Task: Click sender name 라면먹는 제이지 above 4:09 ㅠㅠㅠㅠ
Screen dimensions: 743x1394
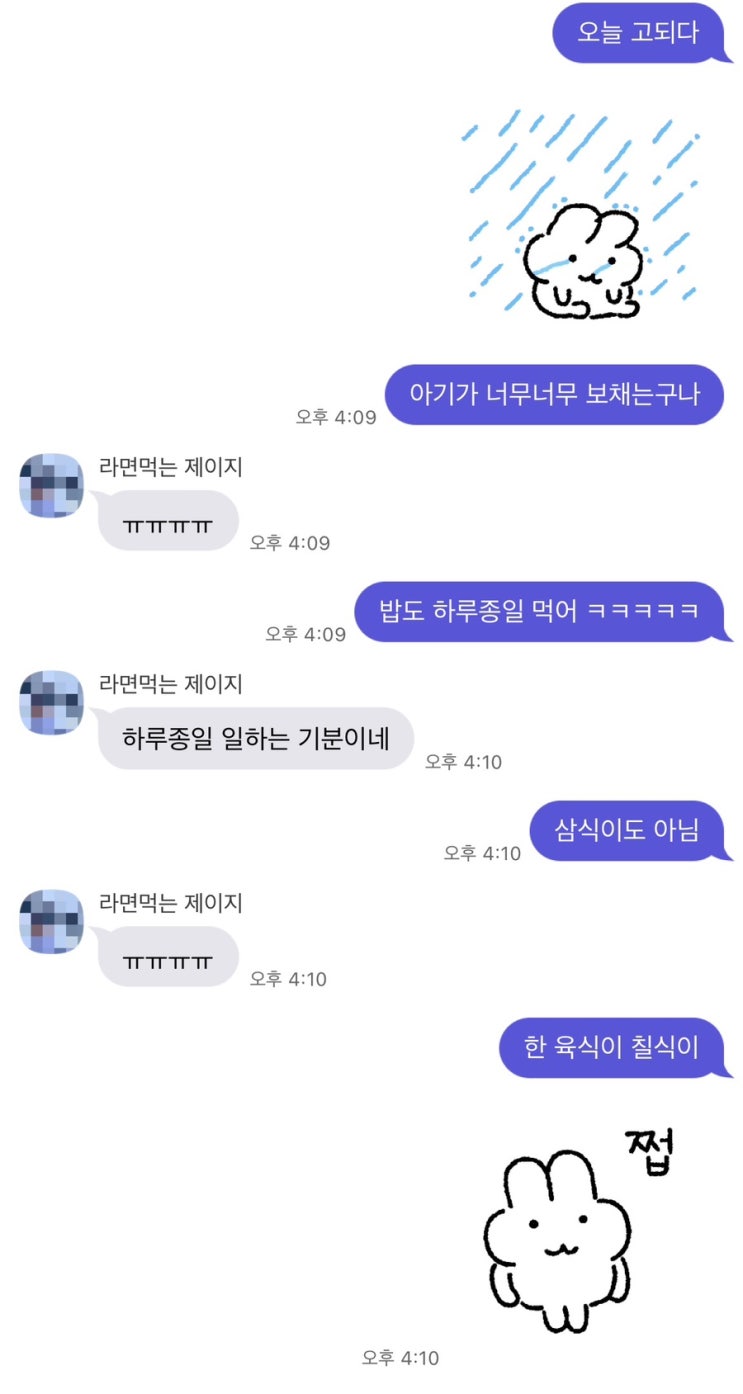Action: point(171,466)
